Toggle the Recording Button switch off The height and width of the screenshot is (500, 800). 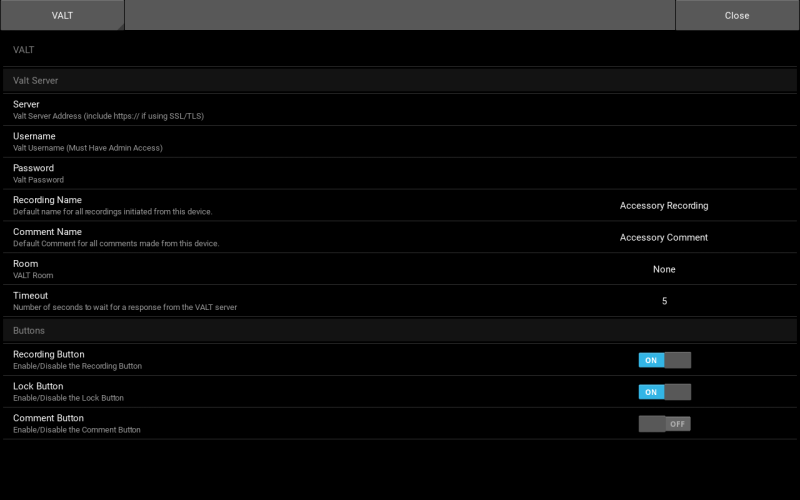coord(665,360)
